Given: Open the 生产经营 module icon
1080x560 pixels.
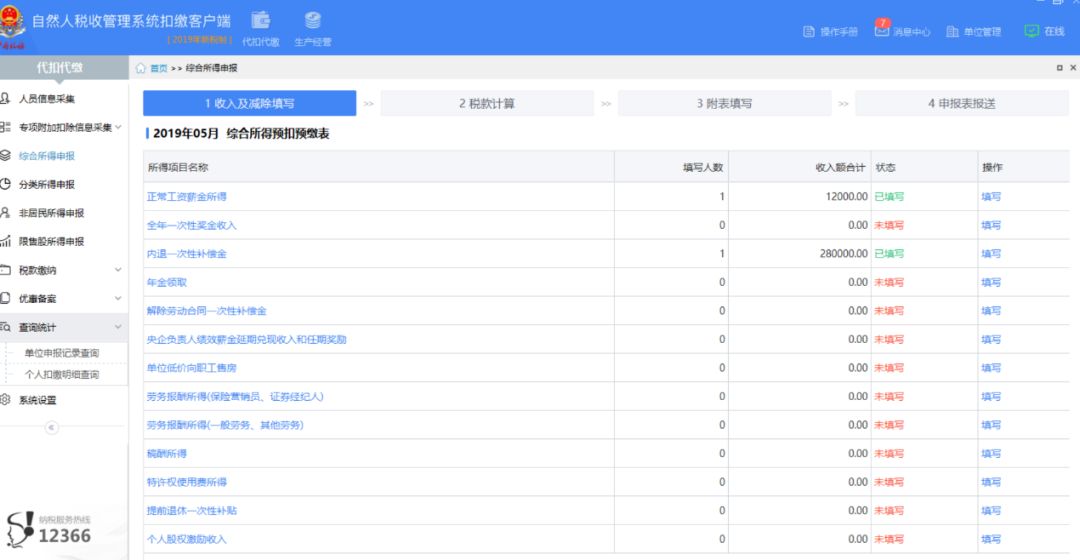Looking at the screenshot, I should pyautogui.click(x=313, y=21).
